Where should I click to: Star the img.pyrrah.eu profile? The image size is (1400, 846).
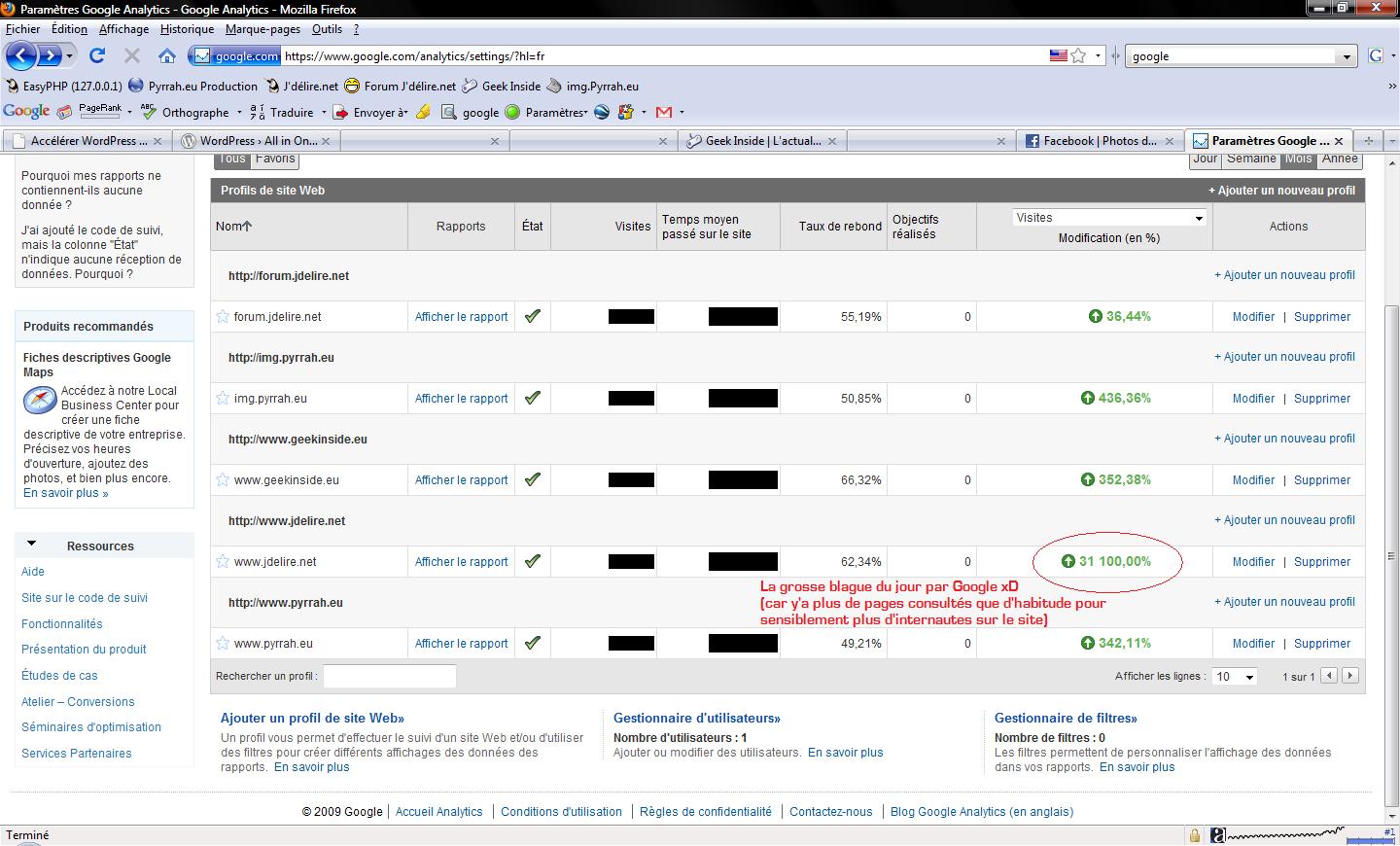pyautogui.click(x=223, y=398)
